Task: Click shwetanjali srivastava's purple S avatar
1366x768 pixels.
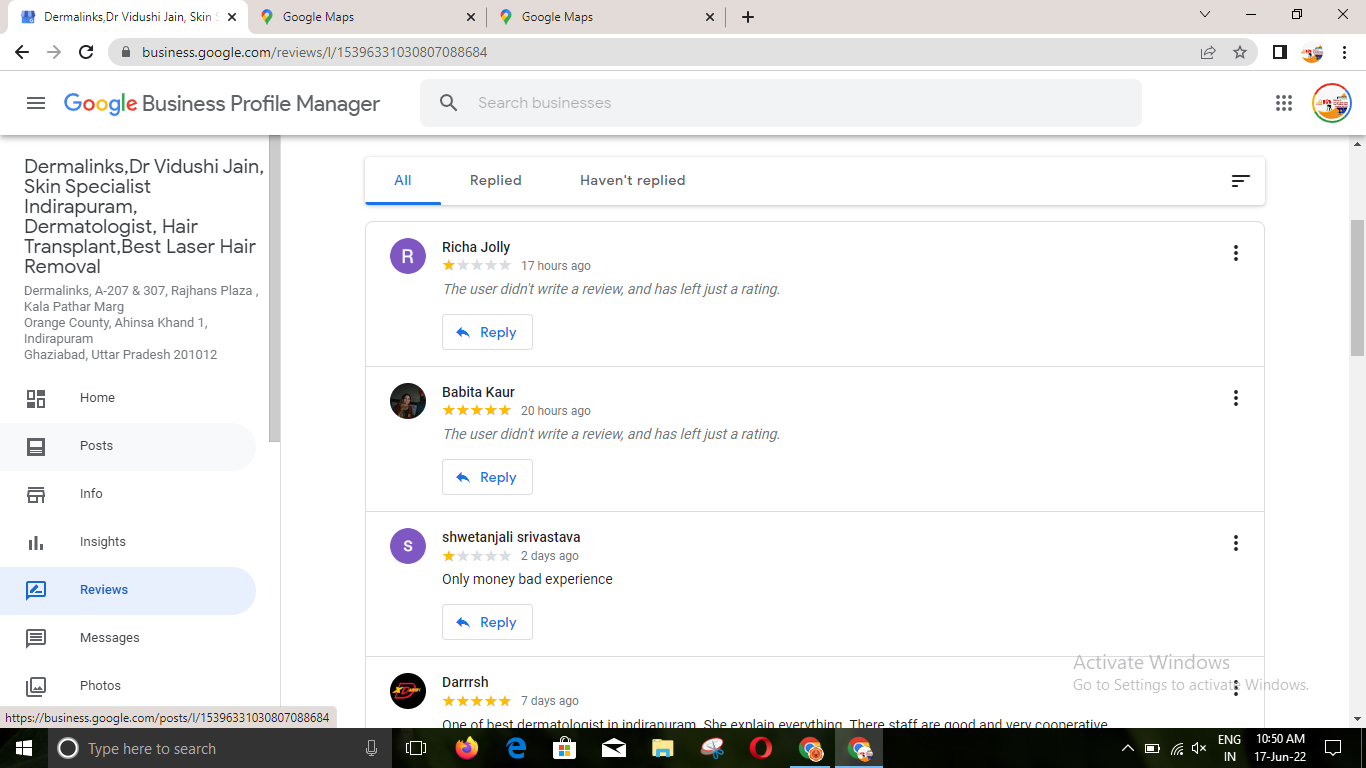Action: 408,546
